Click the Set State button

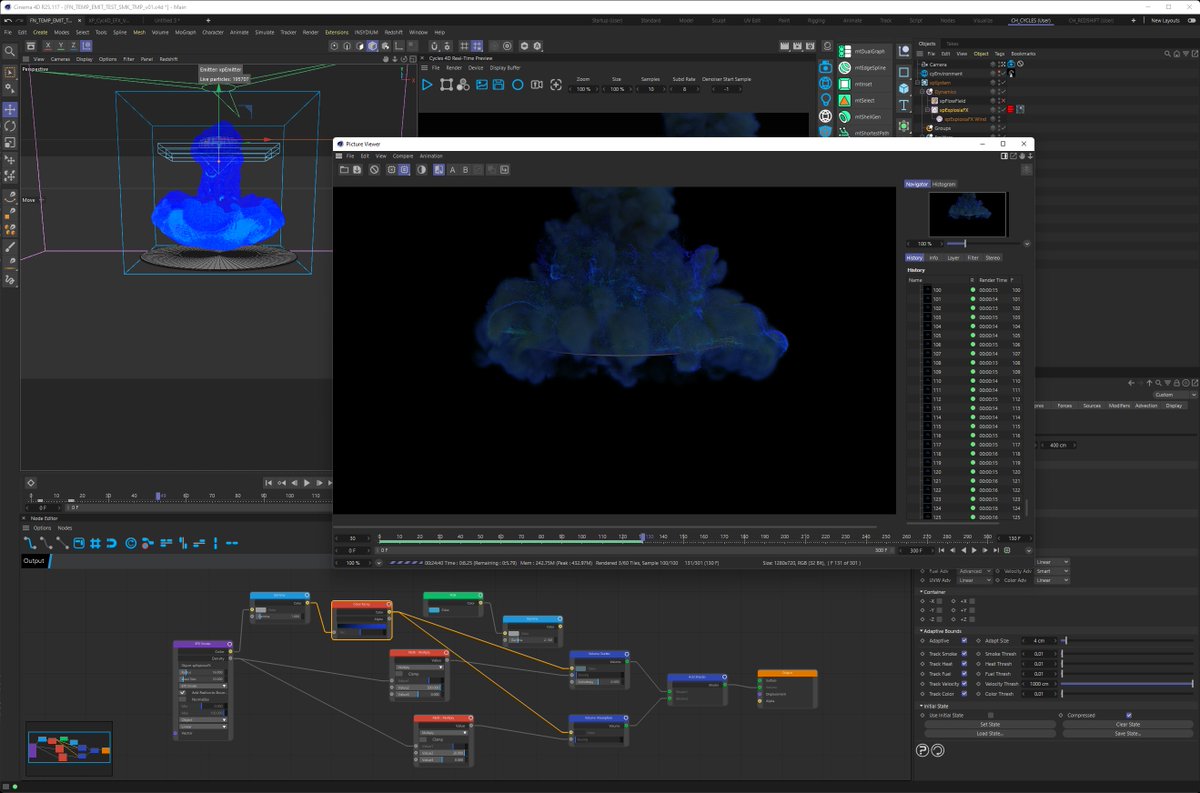(989, 724)
